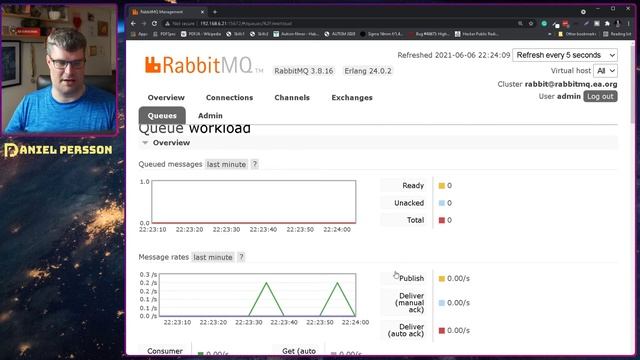Image resolution: width=640 pixels, height=360 pixels.
Task: Change Message rates last minute range
Action: [213, 257]
